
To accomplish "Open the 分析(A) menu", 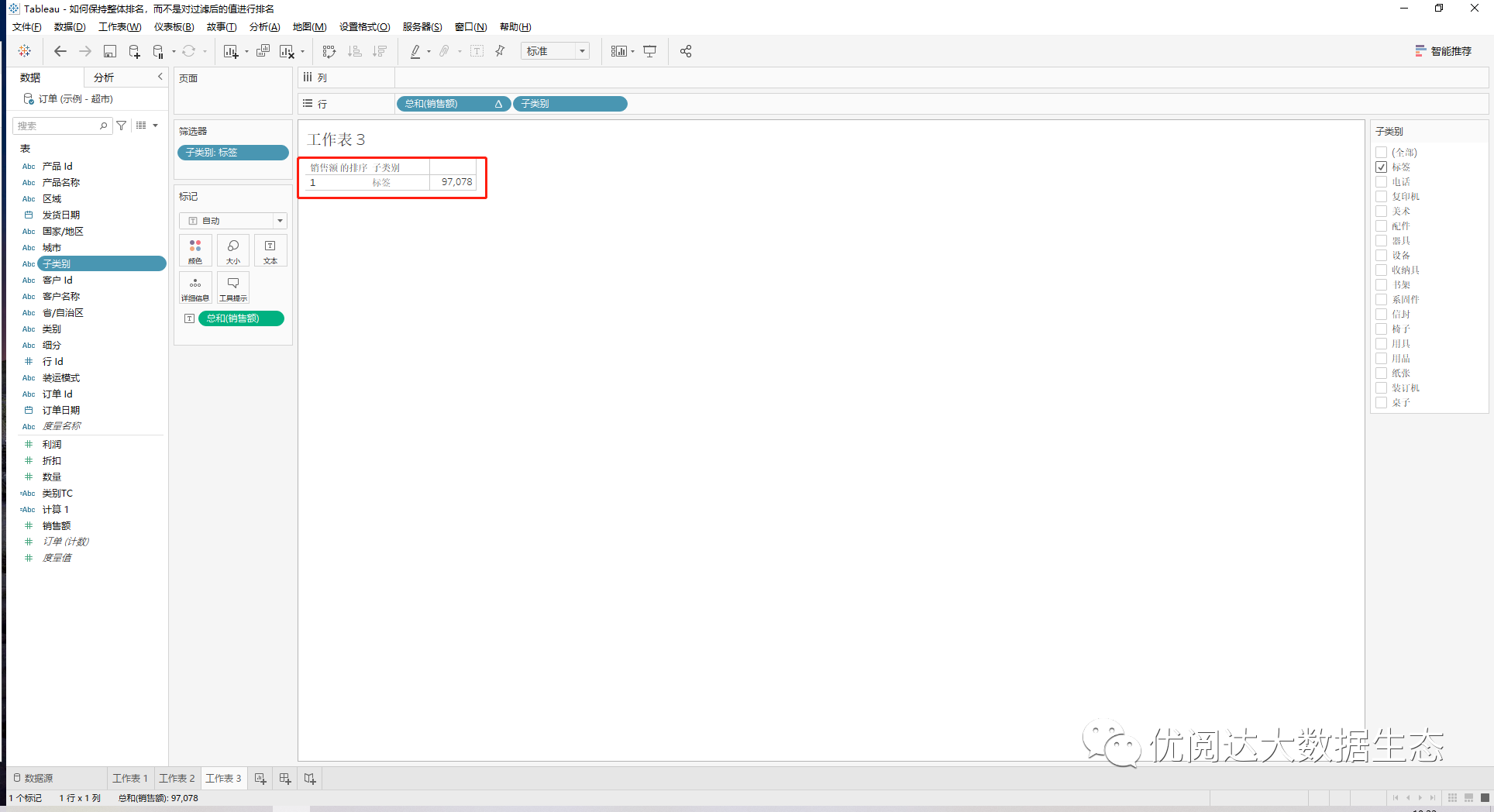I will [265, 27].
